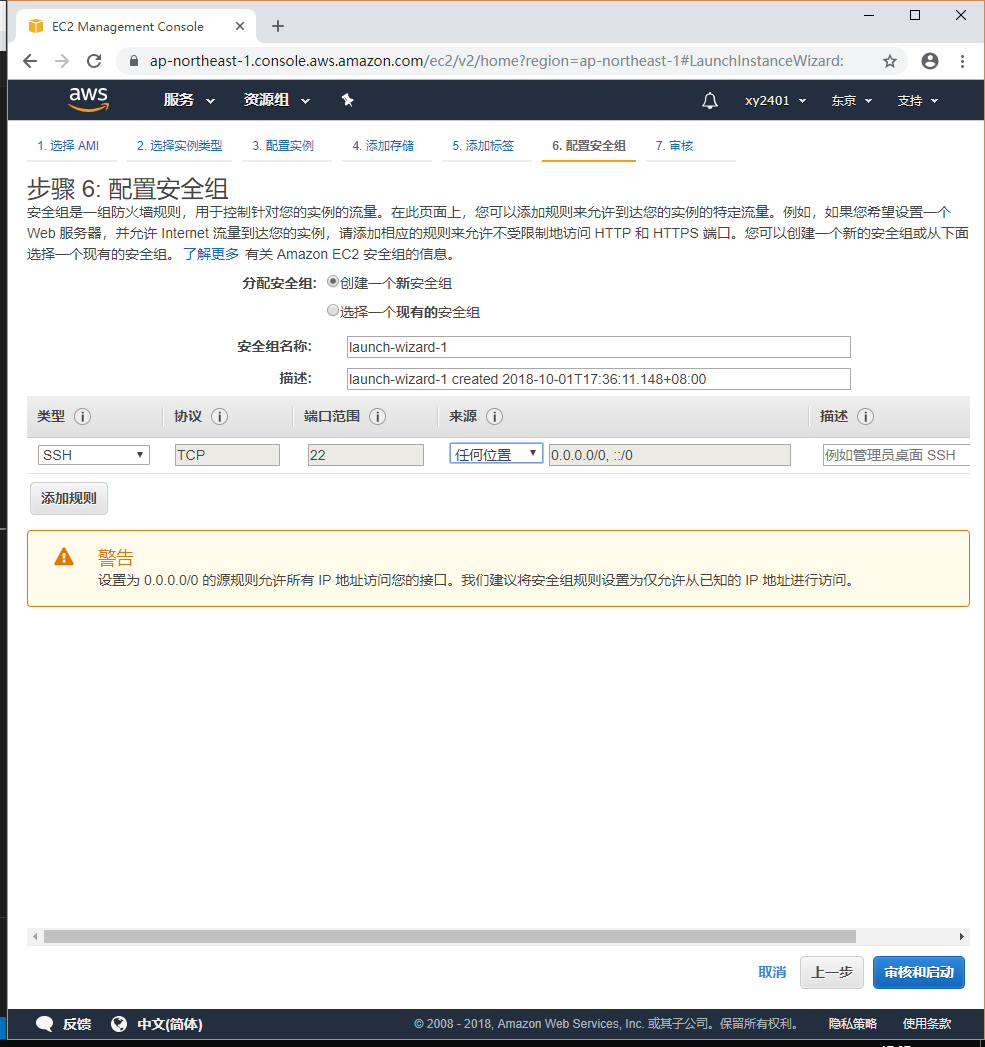The image size is (985, 1047).
Task: Click the 中文(简体) language selector
Action: [170, 1024]
